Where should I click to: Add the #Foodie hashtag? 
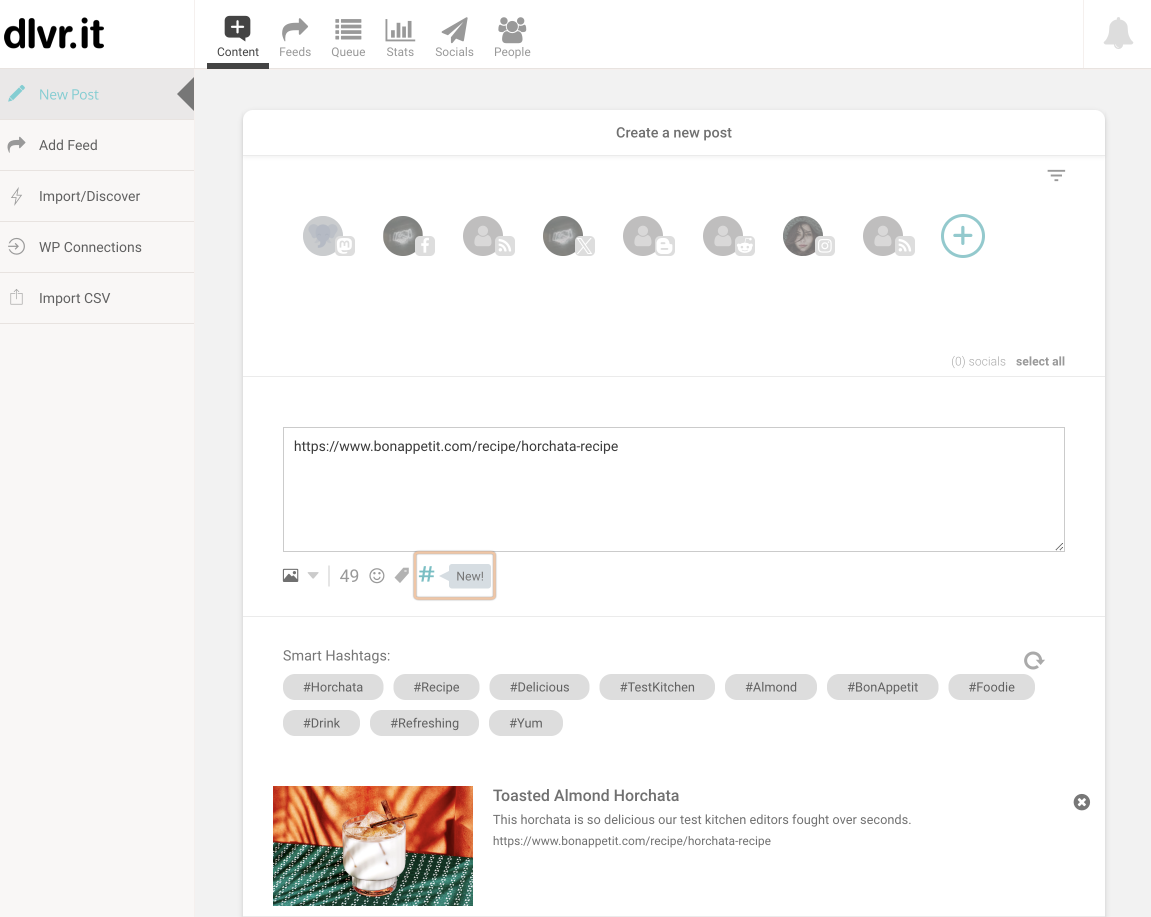tap(991, 687)
